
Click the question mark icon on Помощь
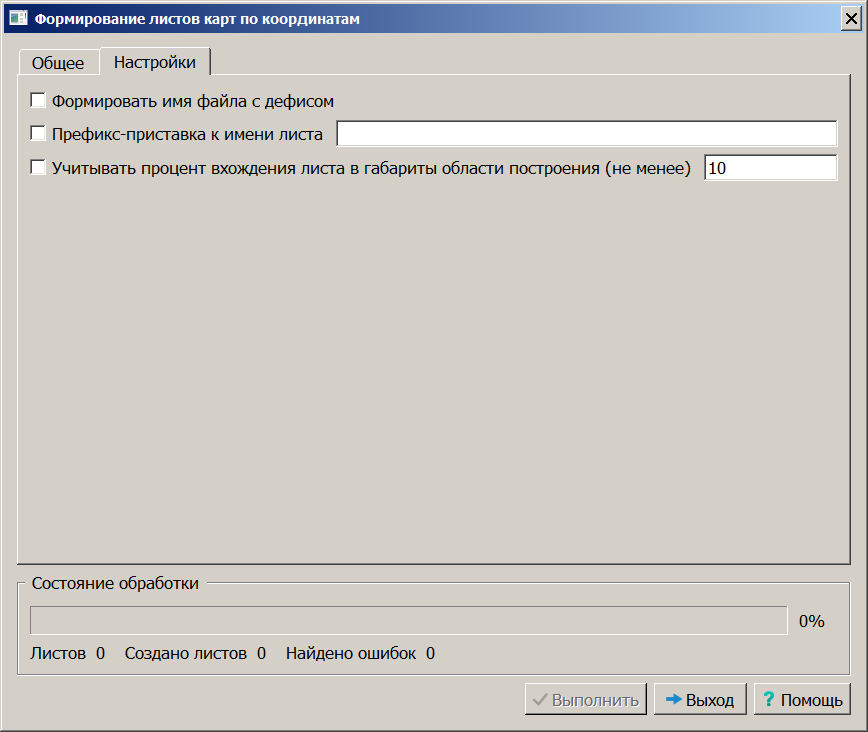769,700
